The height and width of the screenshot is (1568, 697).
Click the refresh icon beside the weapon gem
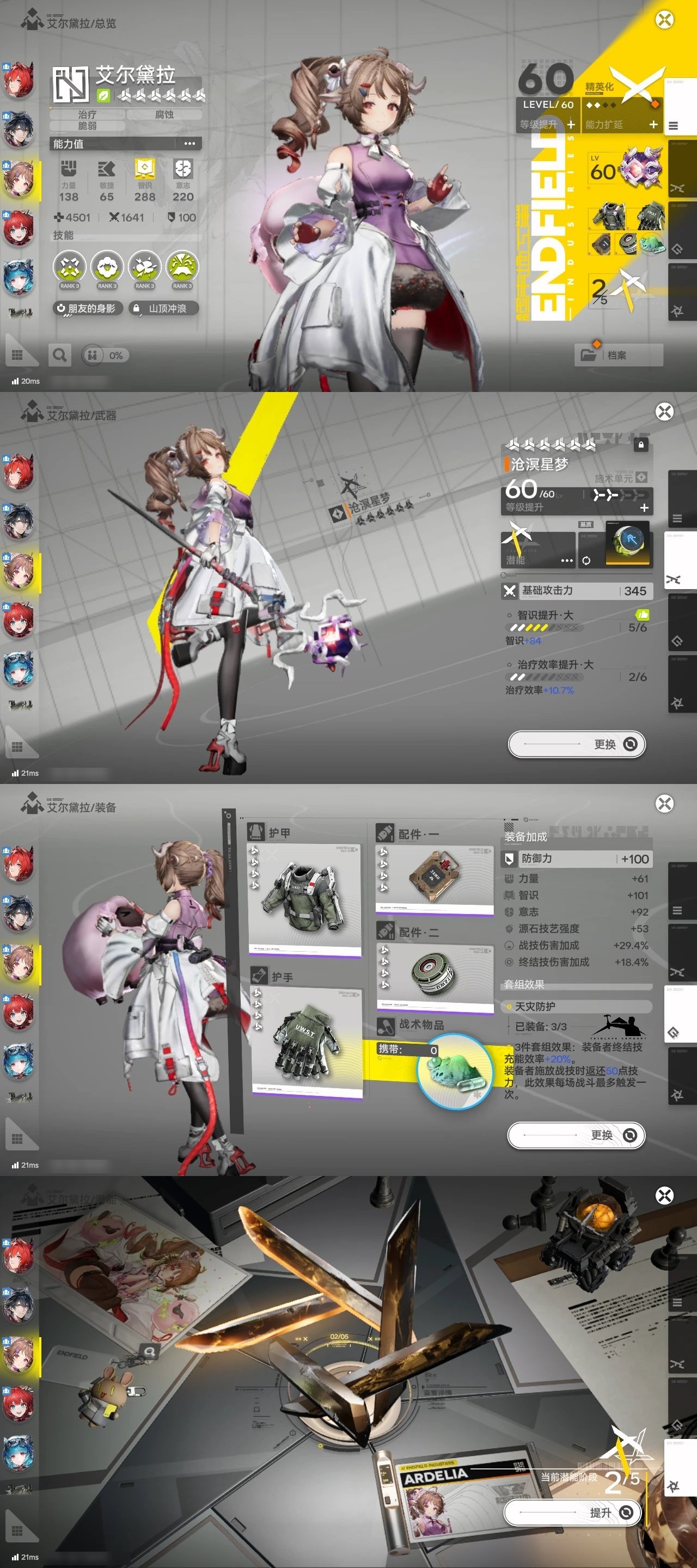click(x=585, y=561)
